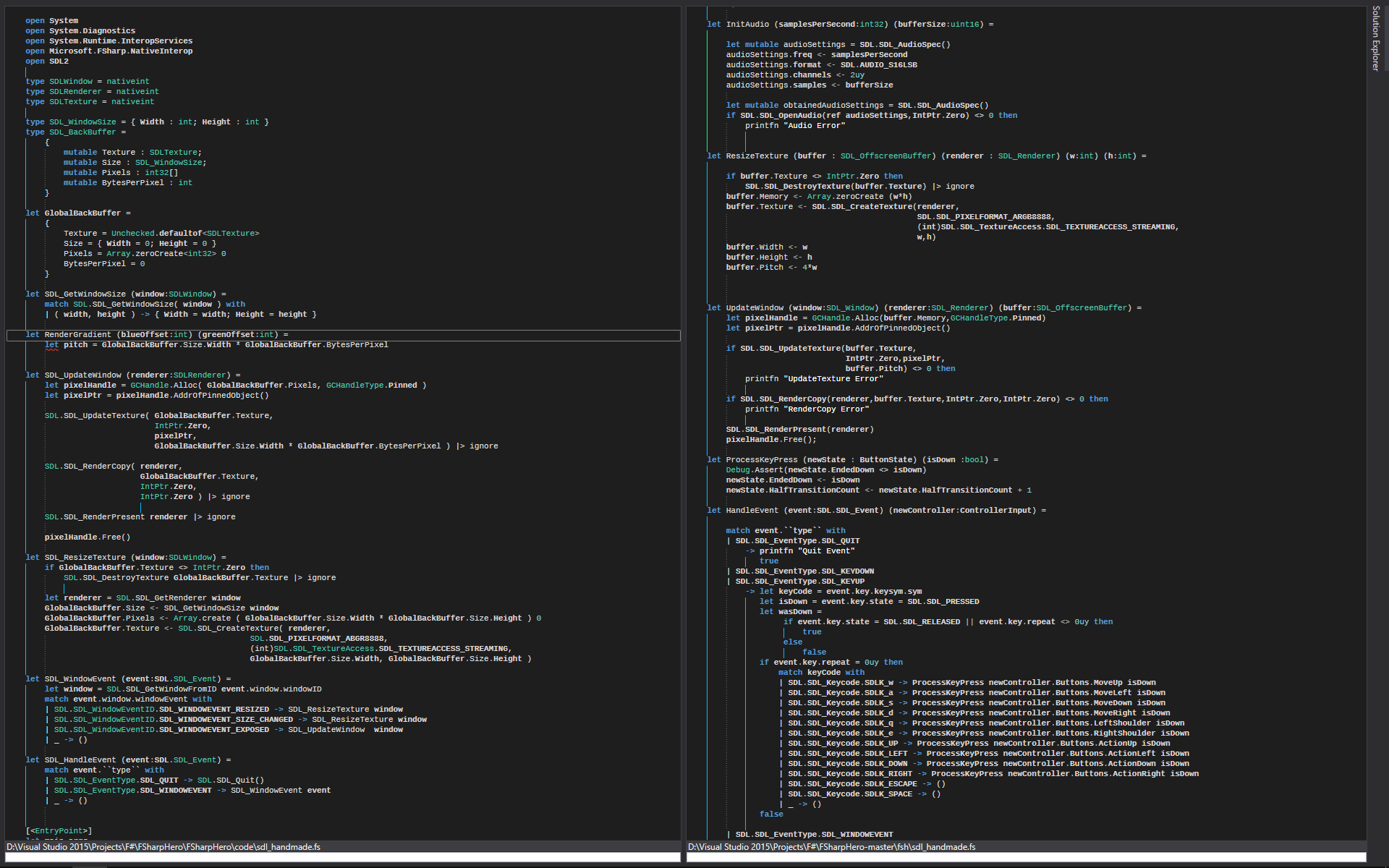1389x868 pixels.
Task: Click the white bar under the left file path
Action: [343, 857]
